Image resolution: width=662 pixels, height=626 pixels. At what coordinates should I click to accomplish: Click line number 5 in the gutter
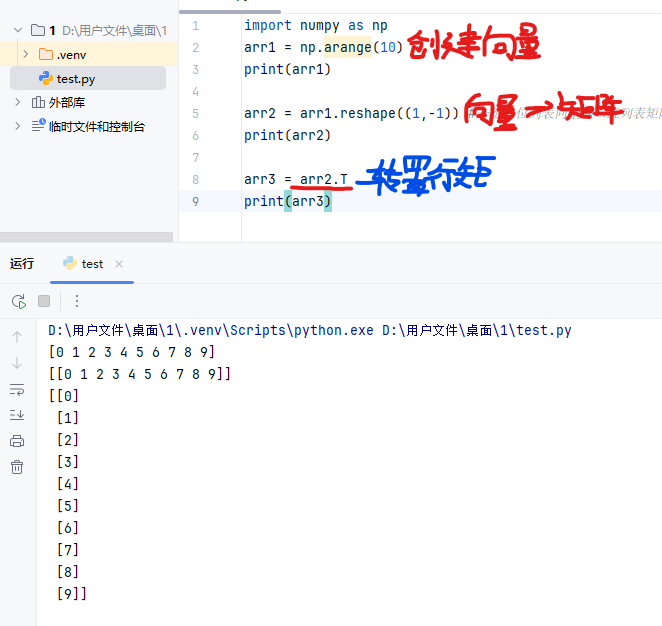pos(195,114)
